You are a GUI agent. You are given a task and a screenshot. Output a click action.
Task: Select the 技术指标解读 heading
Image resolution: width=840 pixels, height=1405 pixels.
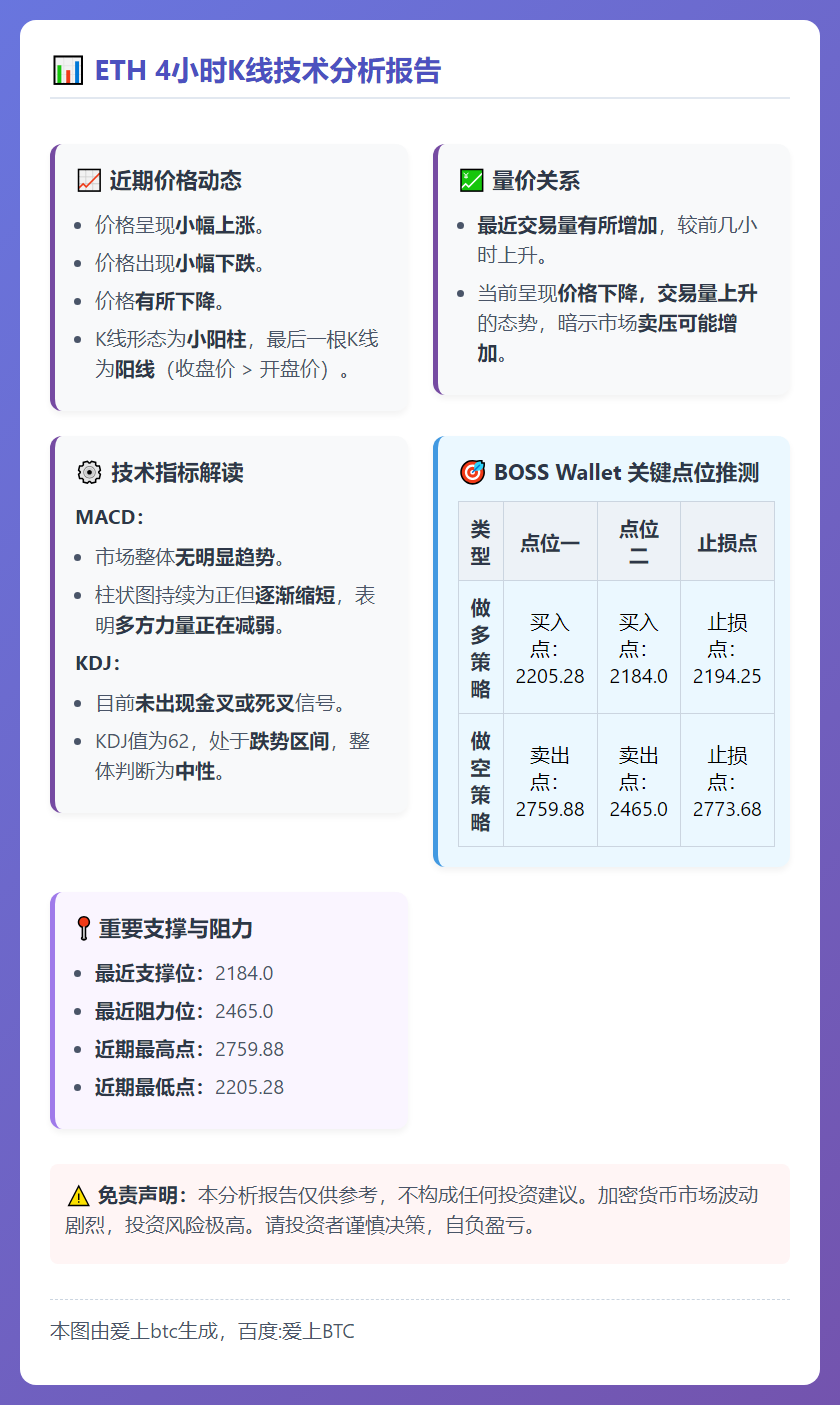pos(176,473)
